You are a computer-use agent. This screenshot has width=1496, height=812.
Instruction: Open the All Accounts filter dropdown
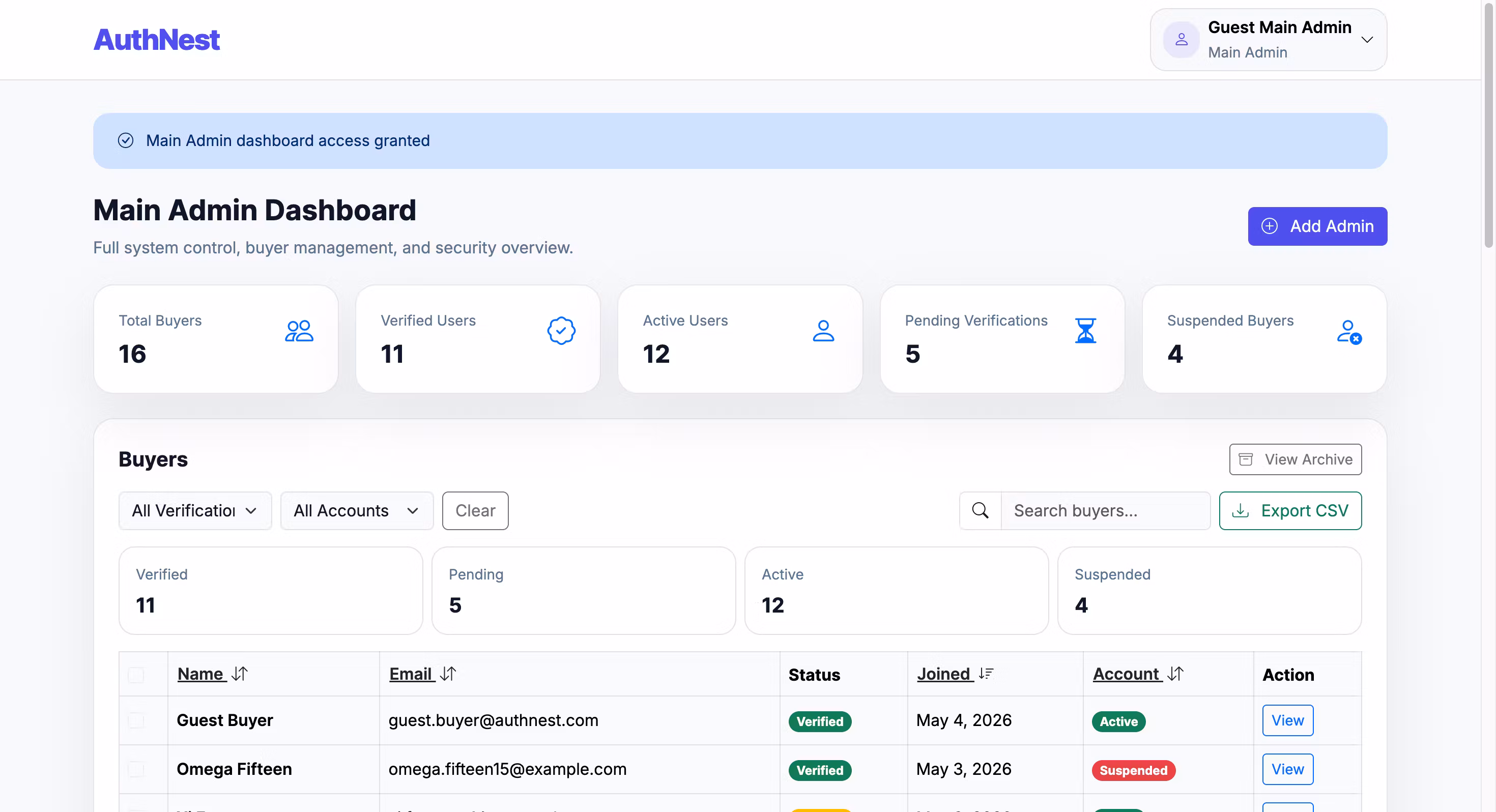[357, 510]
